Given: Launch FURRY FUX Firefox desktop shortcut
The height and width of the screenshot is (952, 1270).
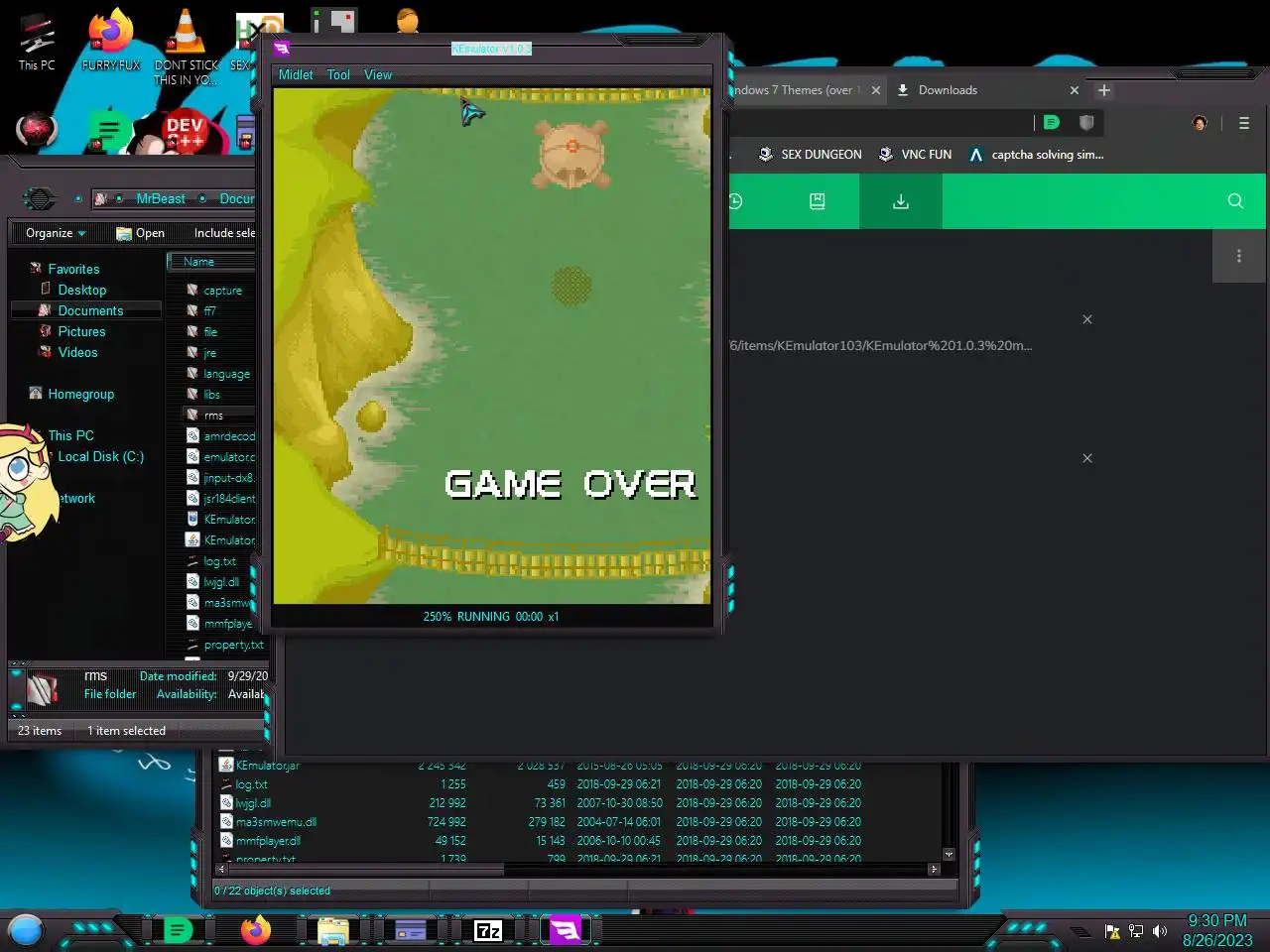Looking at the screenshot, I should 110,42.
